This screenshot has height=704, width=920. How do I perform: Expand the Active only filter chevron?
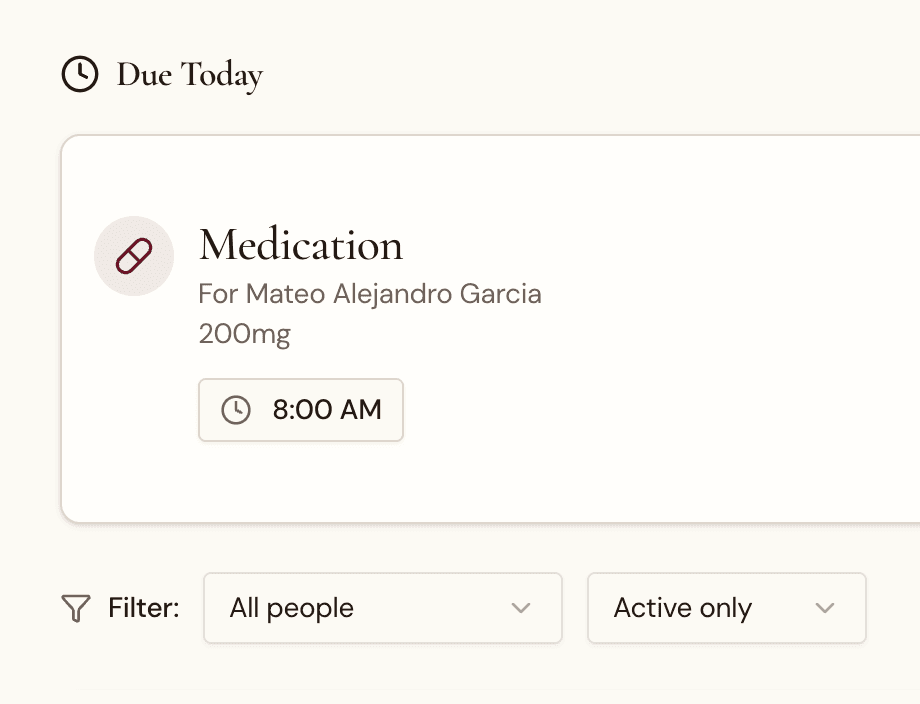point(825,608)
